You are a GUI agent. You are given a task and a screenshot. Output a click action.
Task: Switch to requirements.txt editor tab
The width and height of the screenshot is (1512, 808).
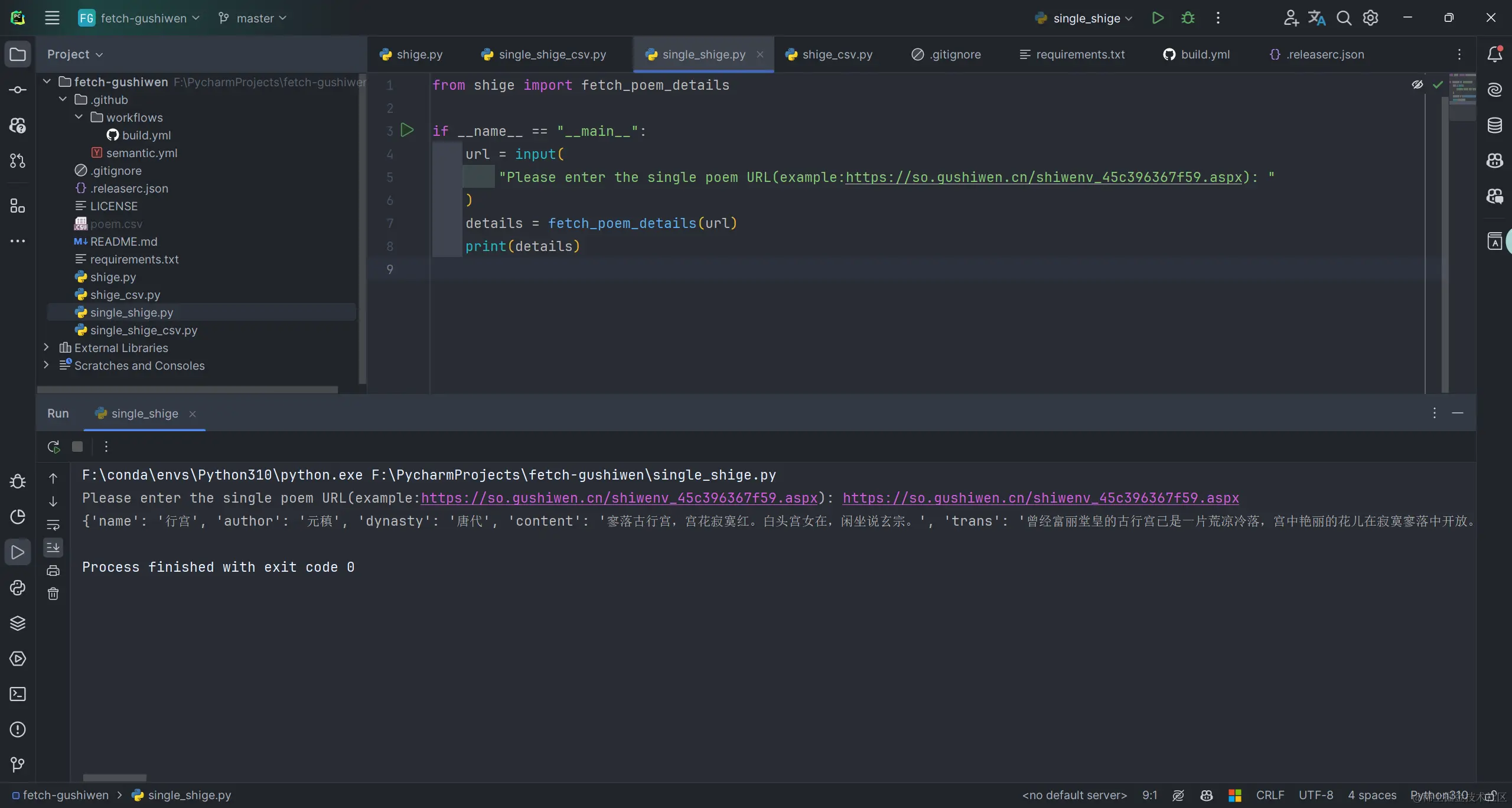[x=1080, y=54]
